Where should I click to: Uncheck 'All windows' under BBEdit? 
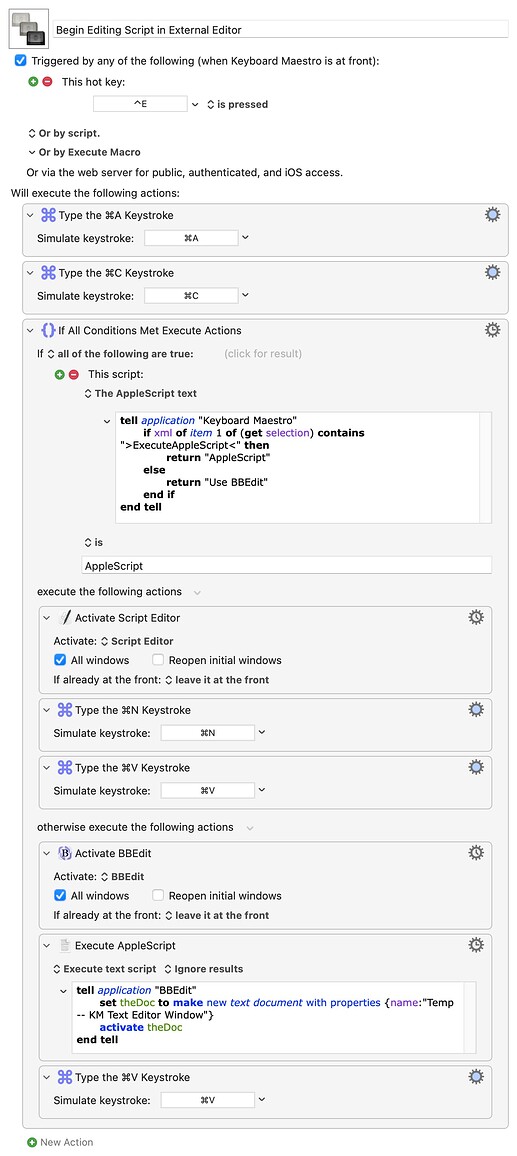click(x=60, y=895)
